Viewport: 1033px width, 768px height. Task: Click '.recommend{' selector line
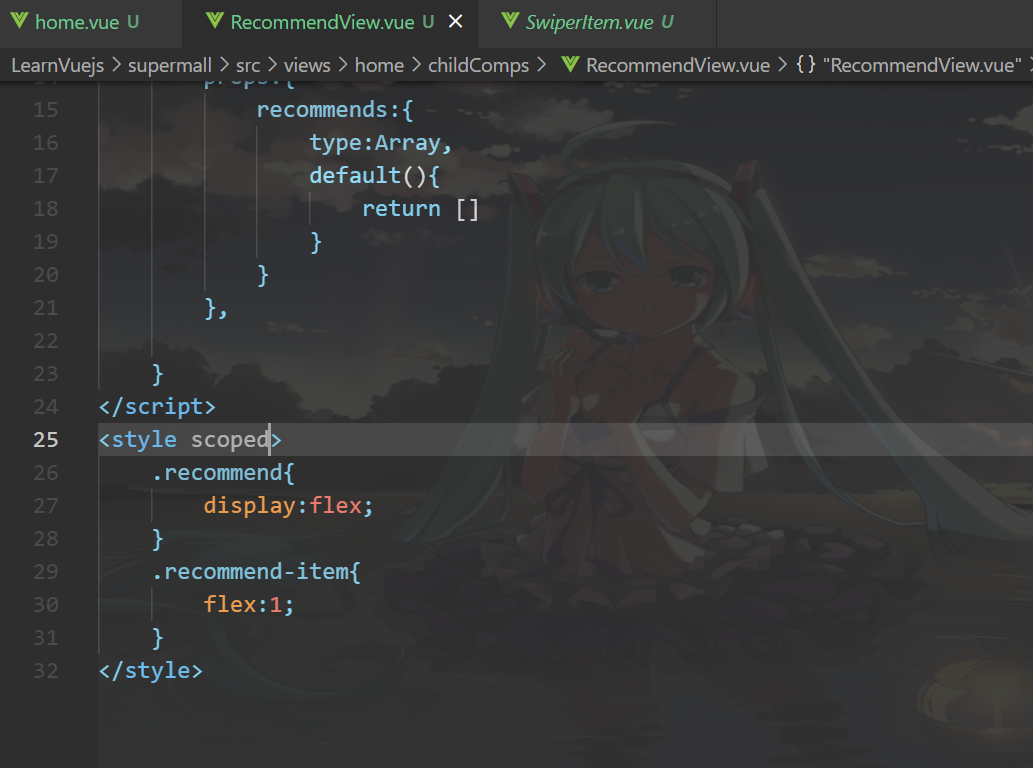click(223, 472)
